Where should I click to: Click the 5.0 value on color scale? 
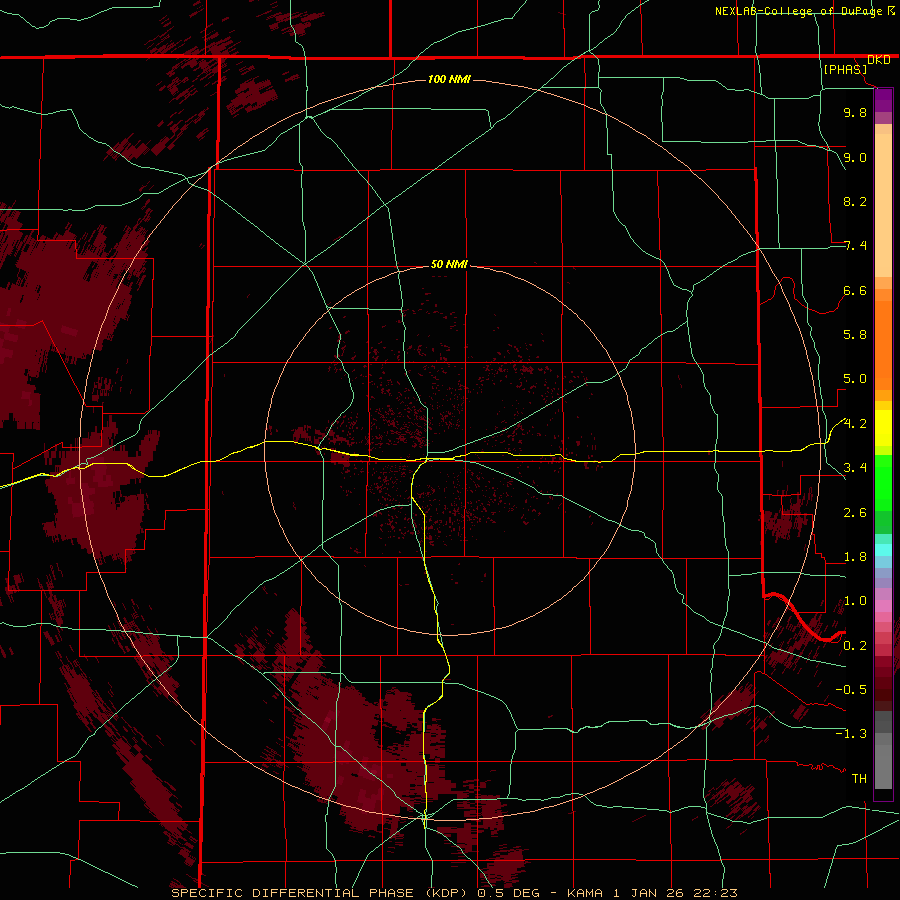(855, 379)
